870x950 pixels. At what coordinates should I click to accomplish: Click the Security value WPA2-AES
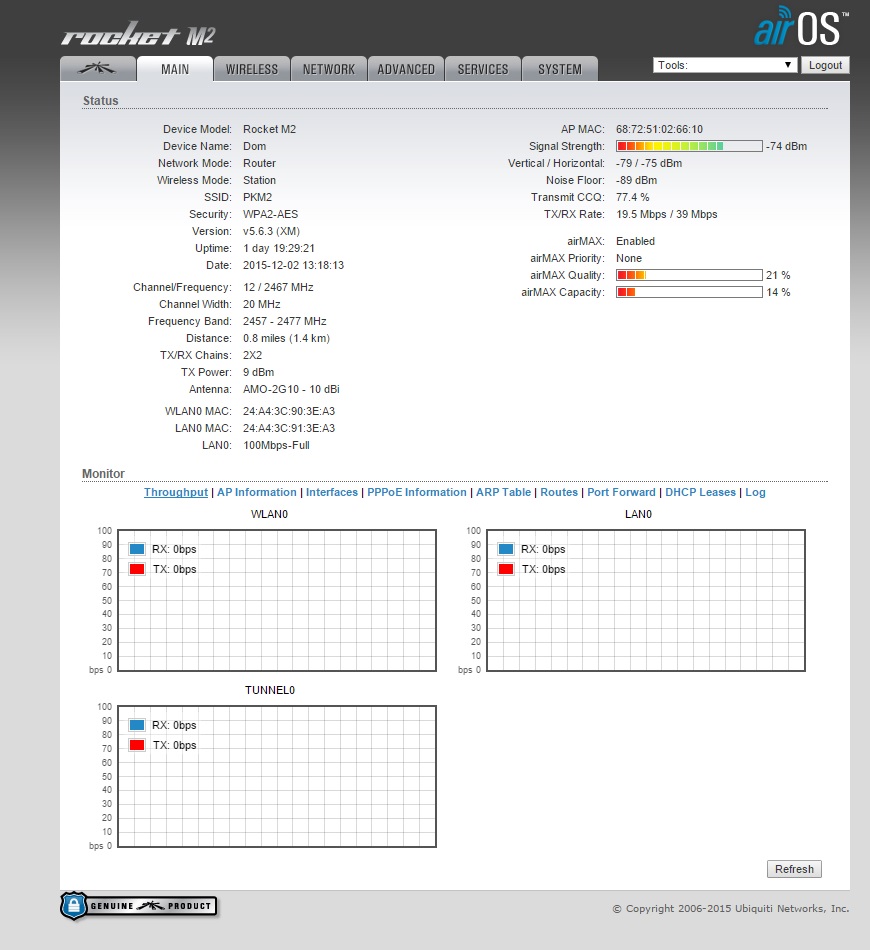[270, 214]
